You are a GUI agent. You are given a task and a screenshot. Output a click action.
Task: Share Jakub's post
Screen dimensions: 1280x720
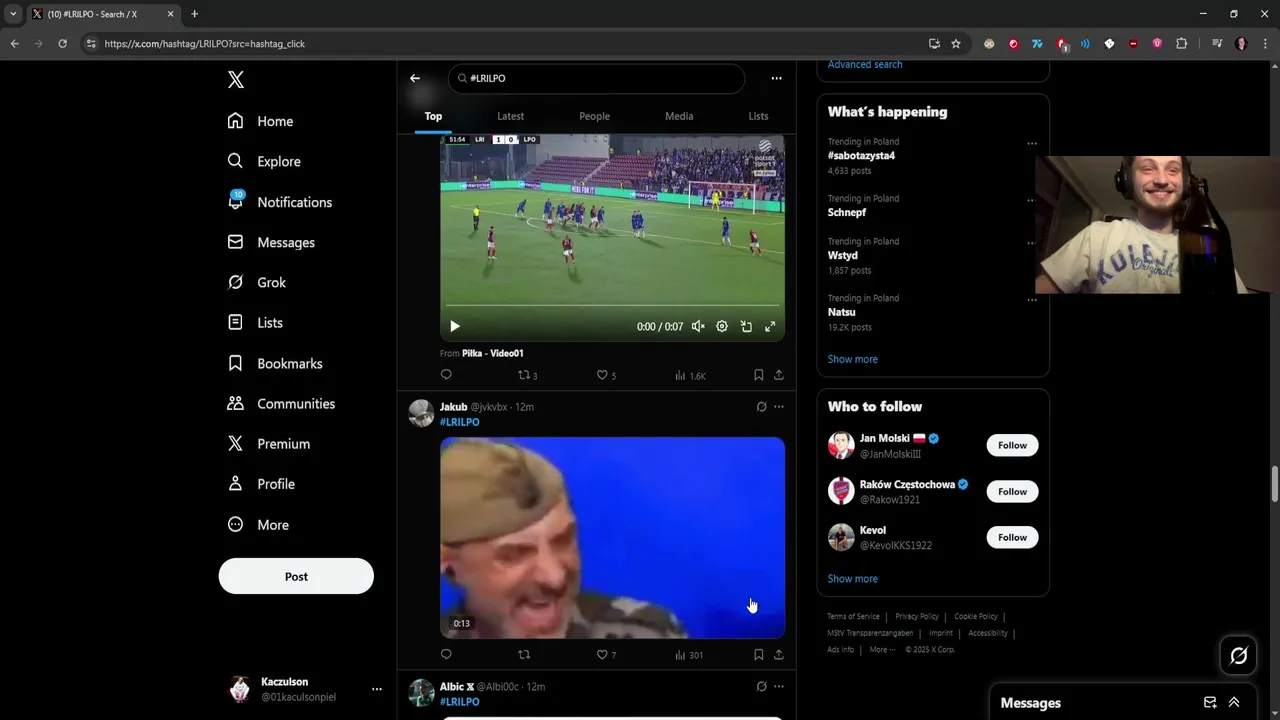778,655
